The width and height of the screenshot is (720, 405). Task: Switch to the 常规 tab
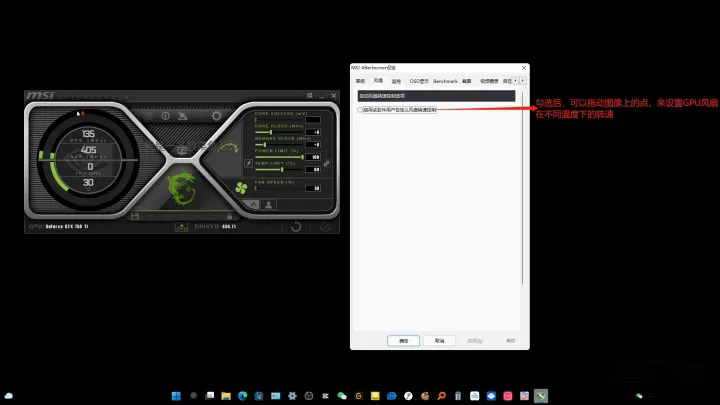click(x=360, y=81)
